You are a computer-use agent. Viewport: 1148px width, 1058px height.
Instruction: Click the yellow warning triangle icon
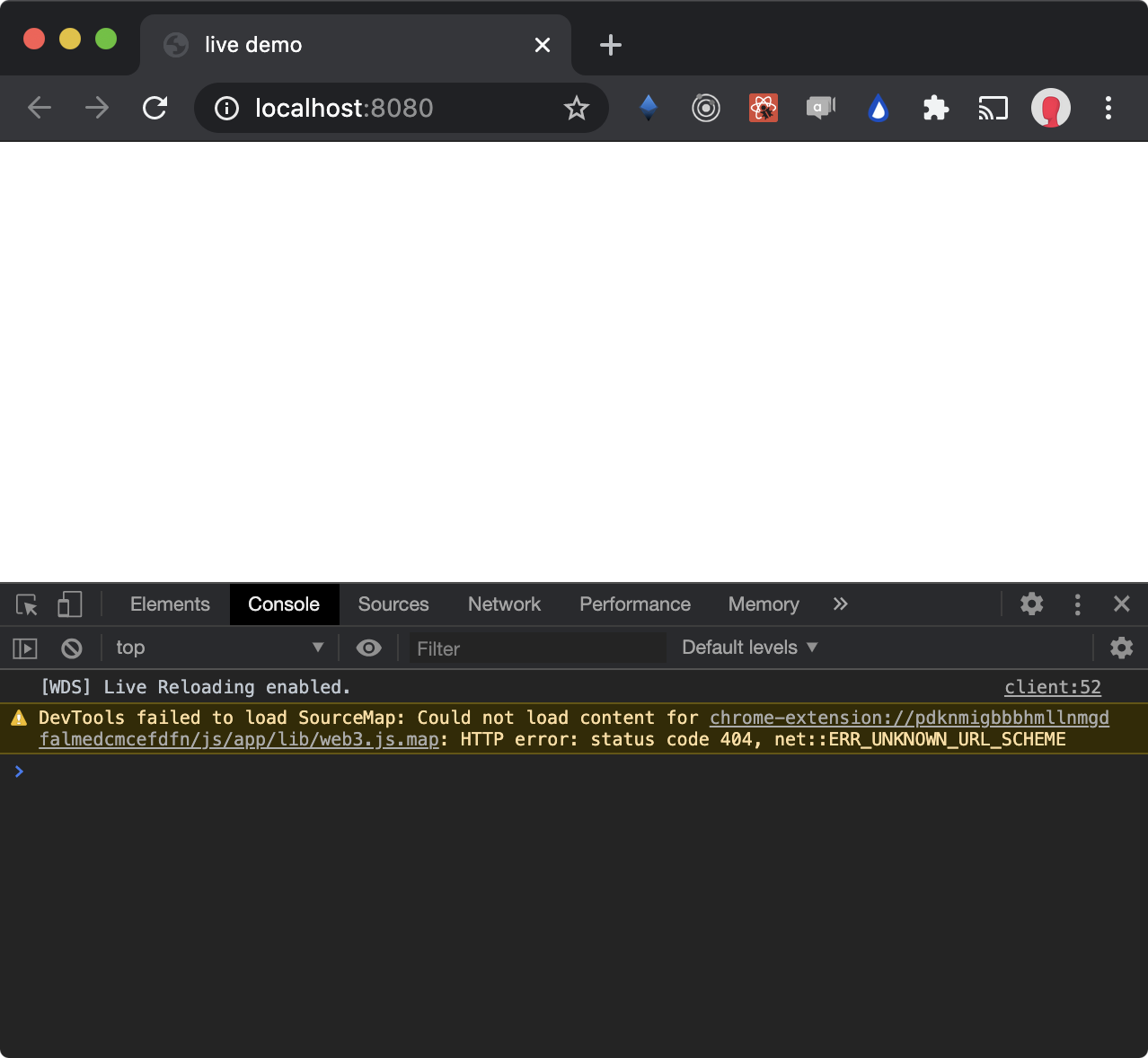coord(19,718)
